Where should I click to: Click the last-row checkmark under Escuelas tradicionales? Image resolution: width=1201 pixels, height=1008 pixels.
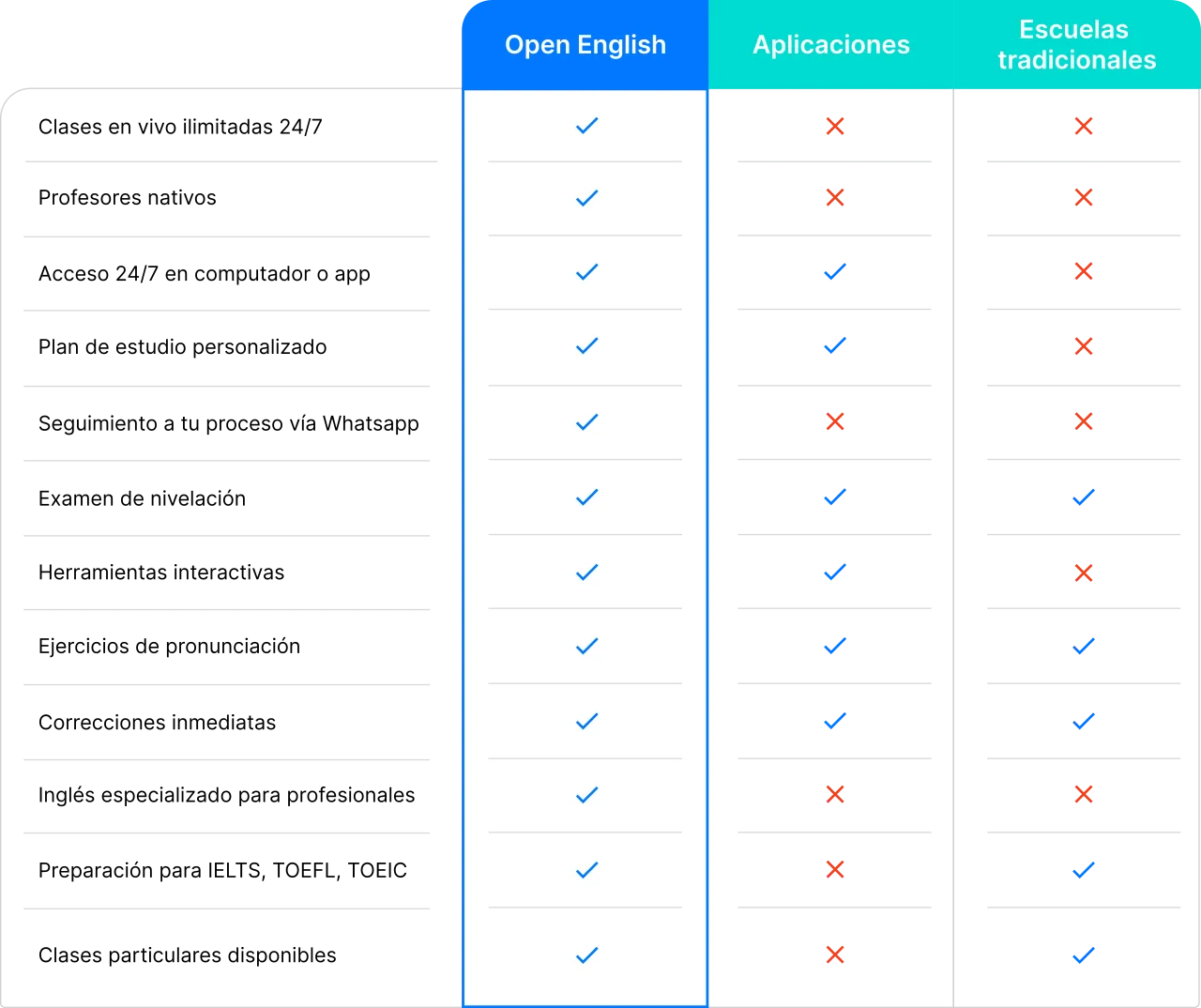point(1082,956)
